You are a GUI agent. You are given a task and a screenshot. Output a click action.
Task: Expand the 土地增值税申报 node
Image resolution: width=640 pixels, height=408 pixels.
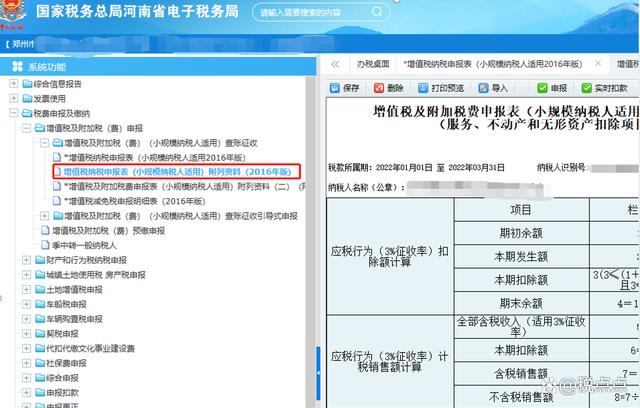coord(26,289)
